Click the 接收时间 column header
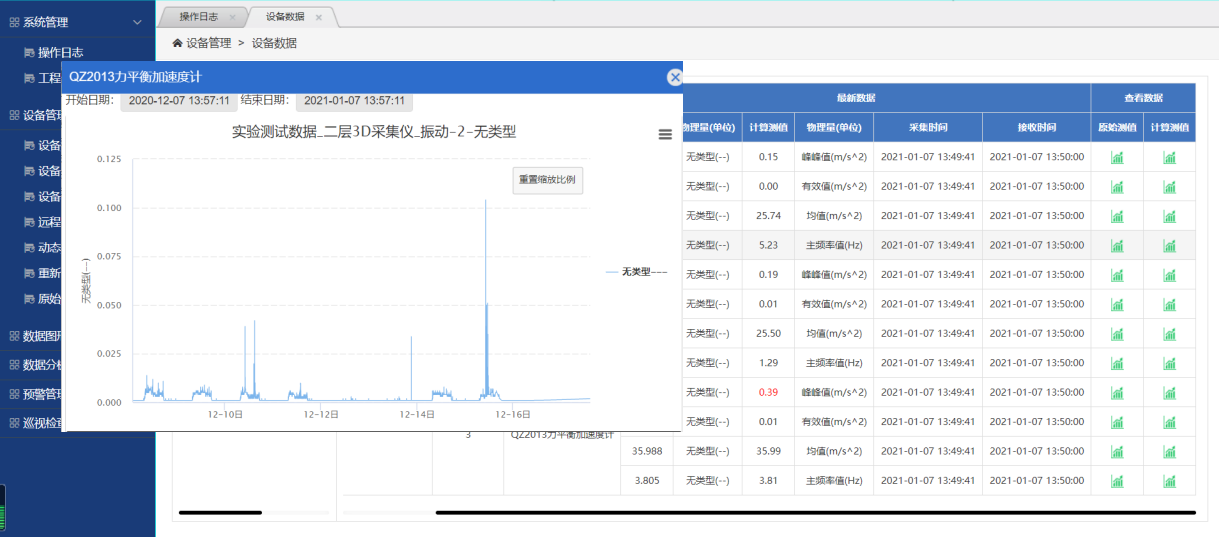 1037,127
